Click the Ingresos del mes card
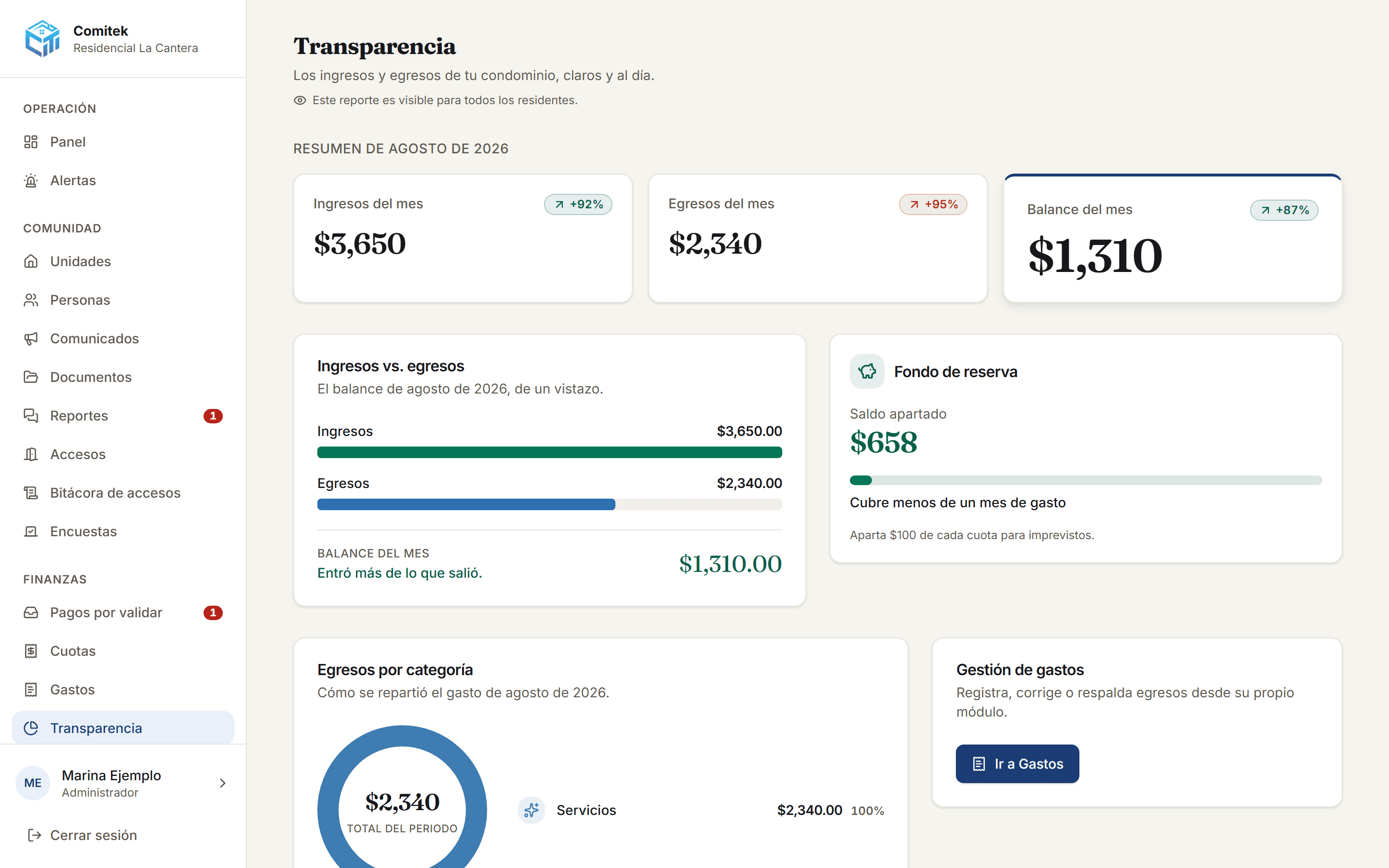 point(463,238)
